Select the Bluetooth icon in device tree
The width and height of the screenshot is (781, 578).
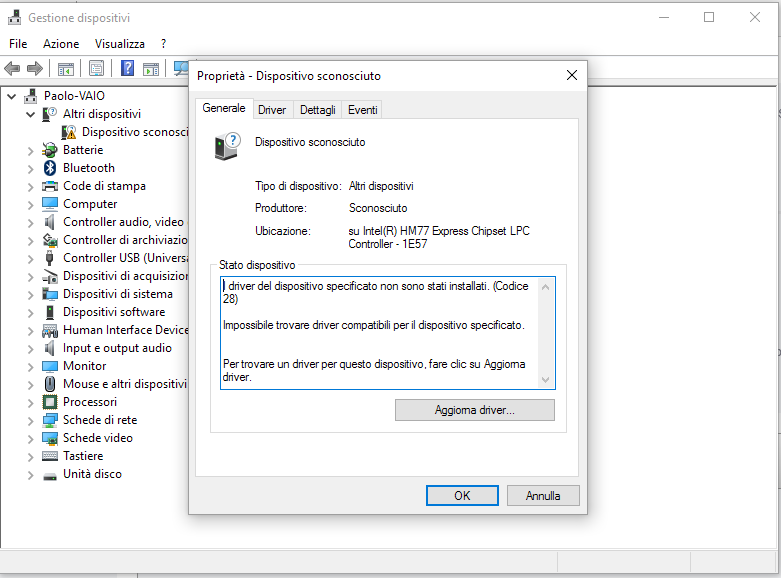click(x=50, y=168)
